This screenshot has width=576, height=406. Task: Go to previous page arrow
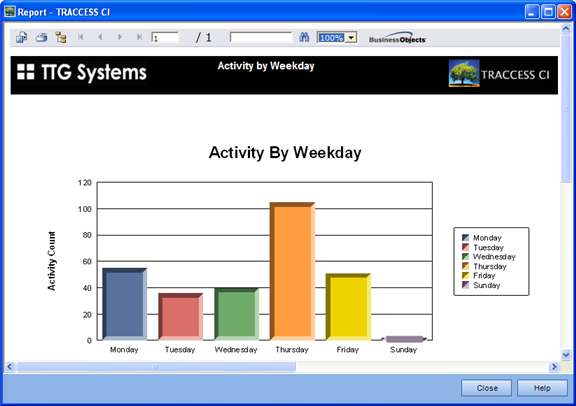[100, 37]
